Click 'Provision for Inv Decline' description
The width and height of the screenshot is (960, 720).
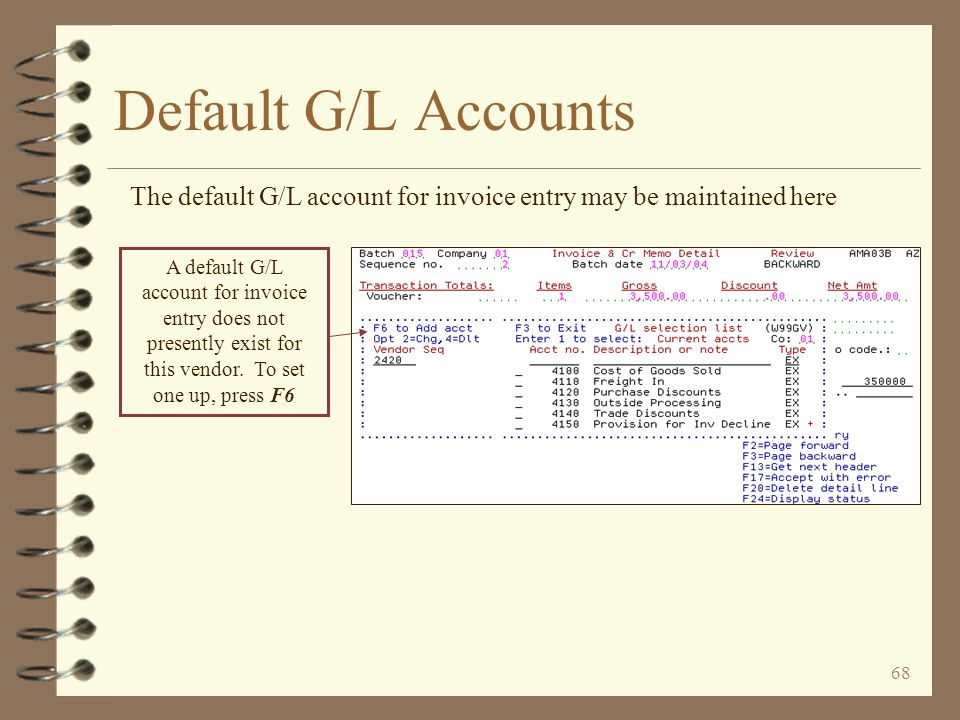[681, 425]
